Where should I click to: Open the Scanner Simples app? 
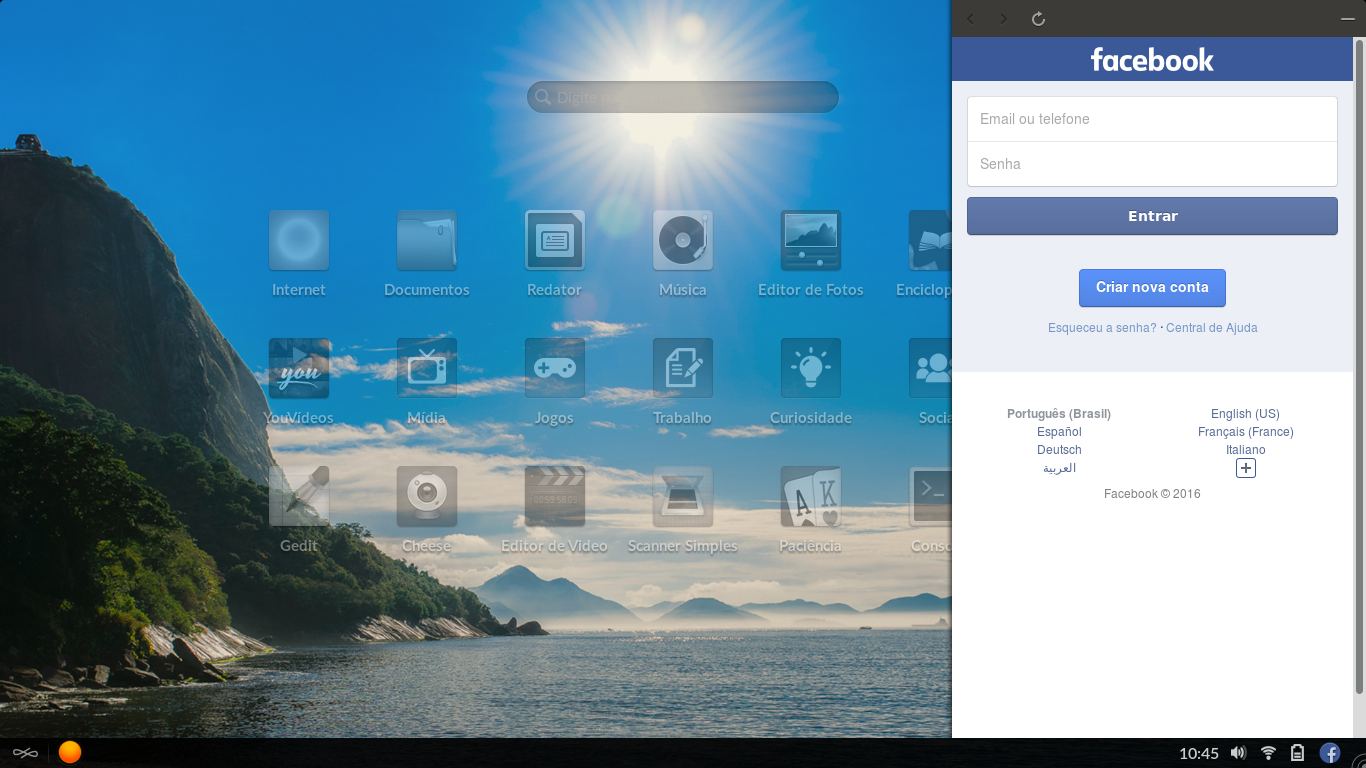pos(683,496)
